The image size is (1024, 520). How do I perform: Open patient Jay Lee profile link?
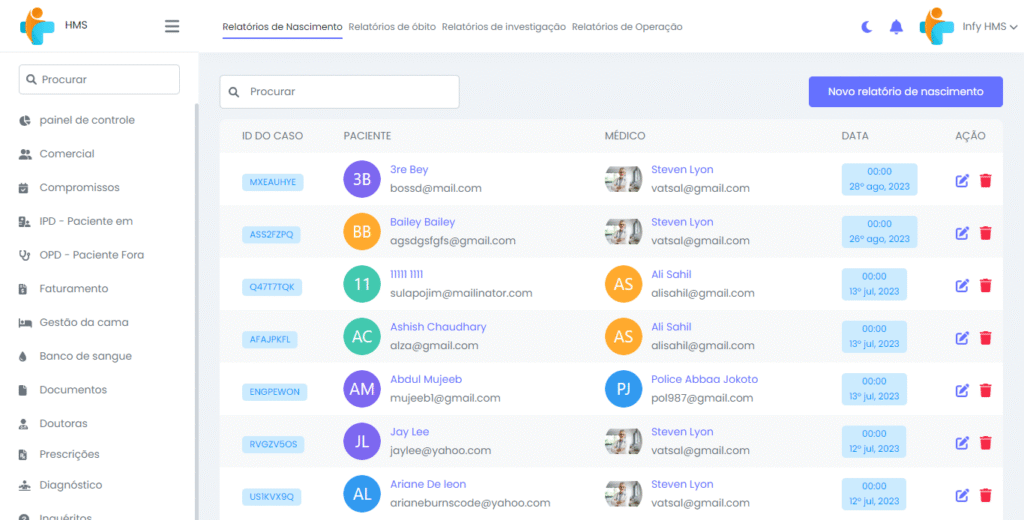tap(409, 432)
